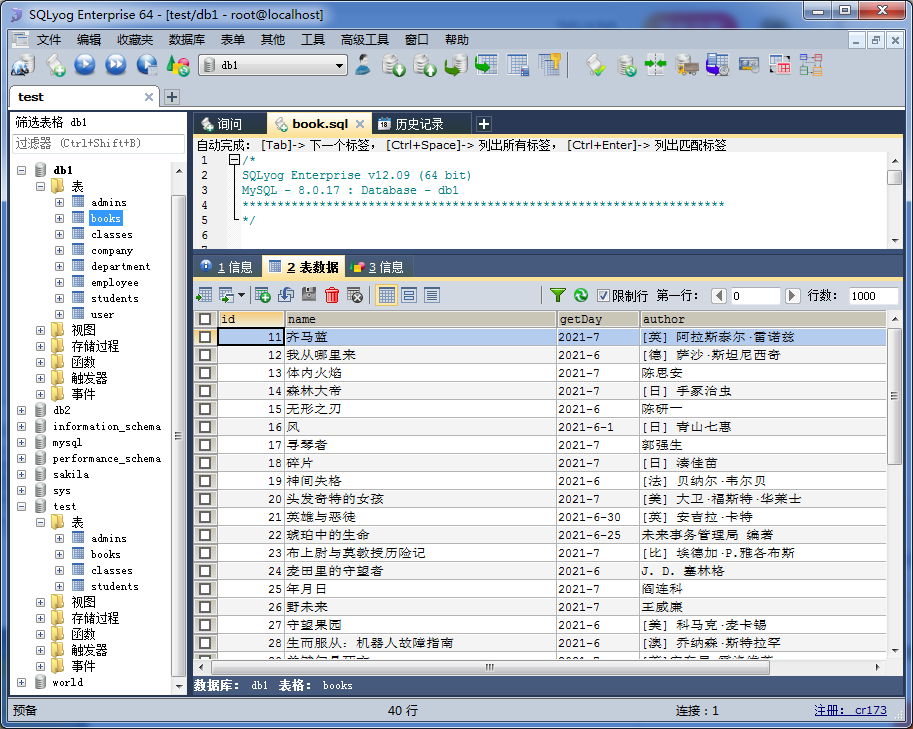The image size is (913, 729).
Task: Check the row checkbox for 野未来
Action: [205, 607]
